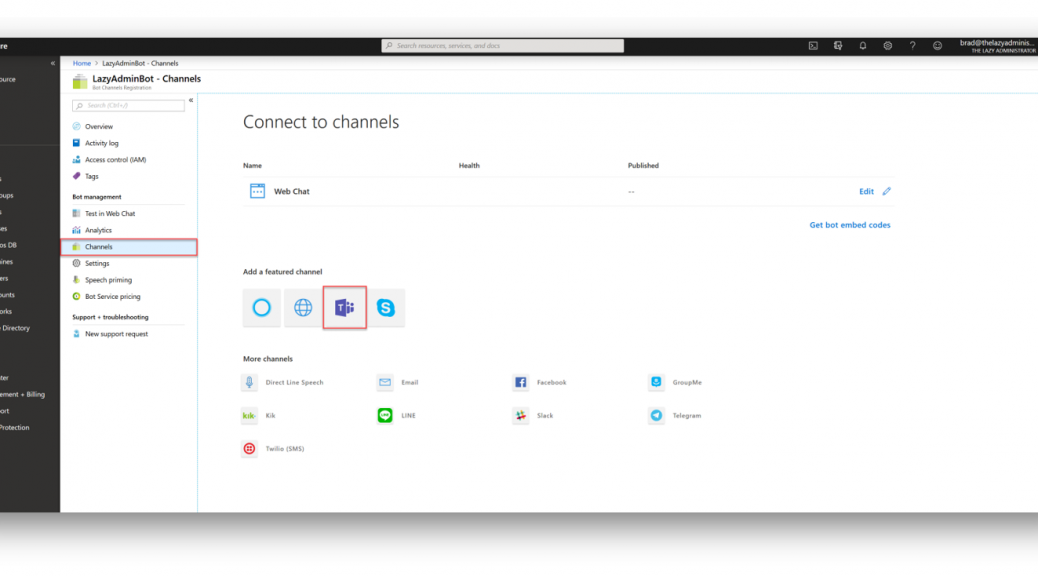Screen dimensions: 1038x576
Task: Click the Name column header
Action: (x=252, y=166)
